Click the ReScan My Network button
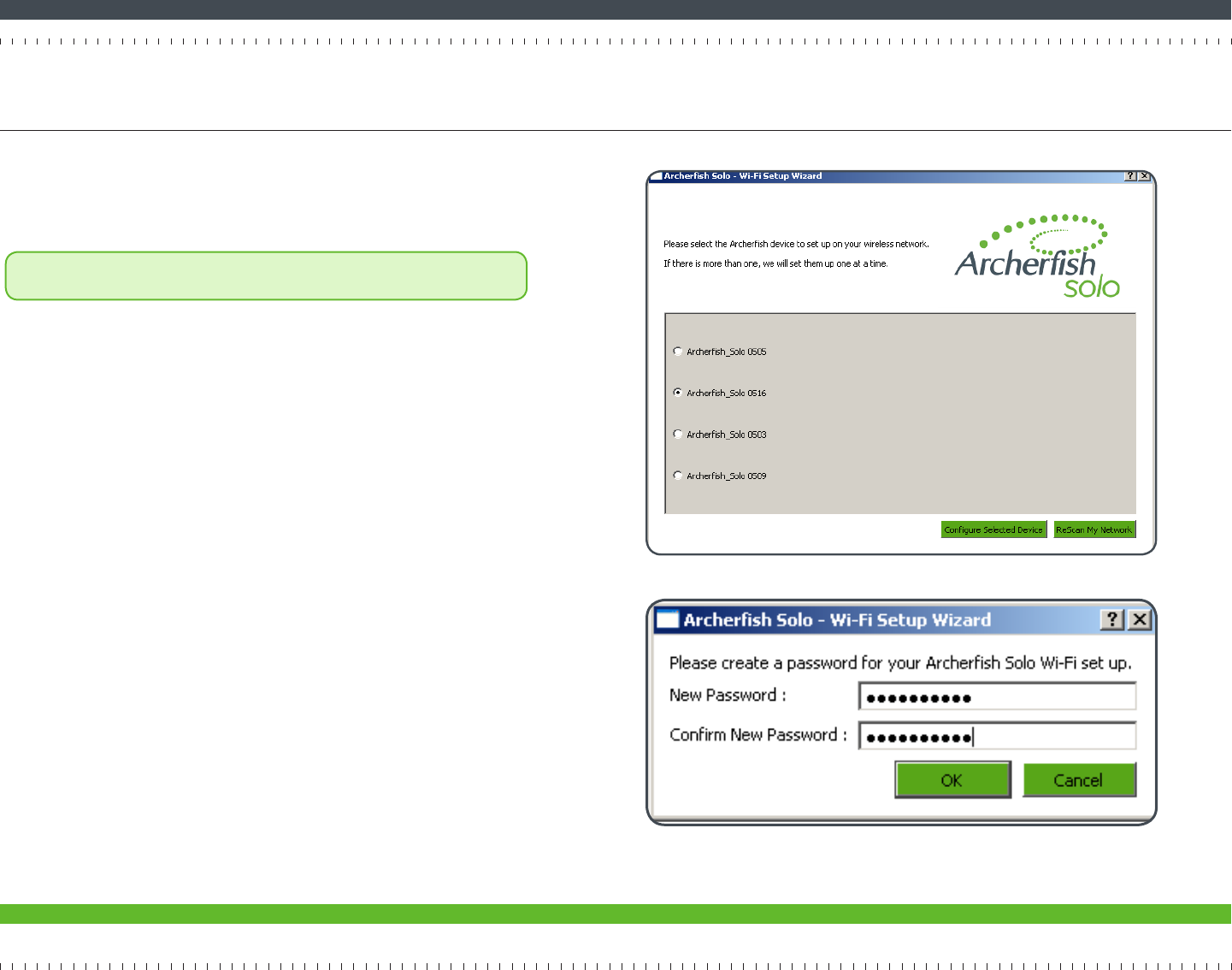The height and width of the screenshot is (970, 1232). tap(1094, 529)
